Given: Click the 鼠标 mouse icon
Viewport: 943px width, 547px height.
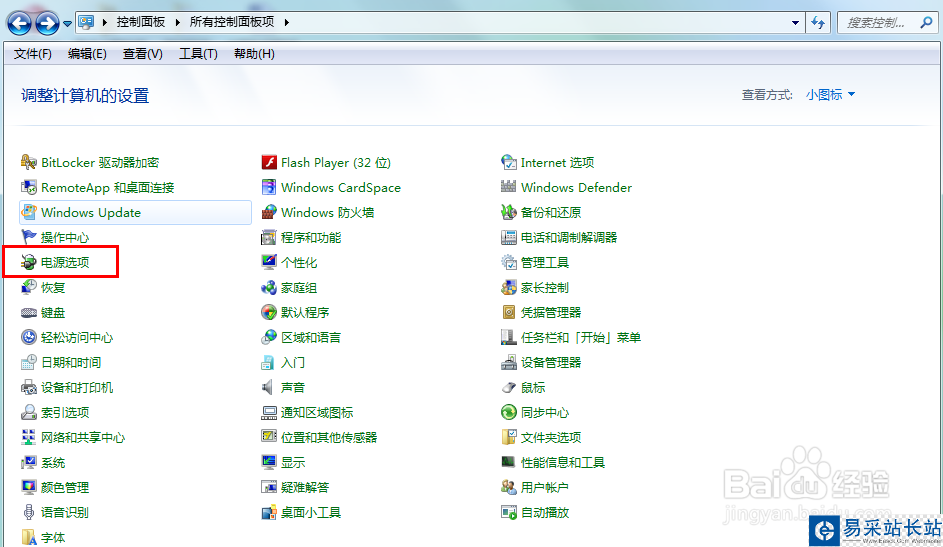Looking at the screenshot, I should click(509, 388).
